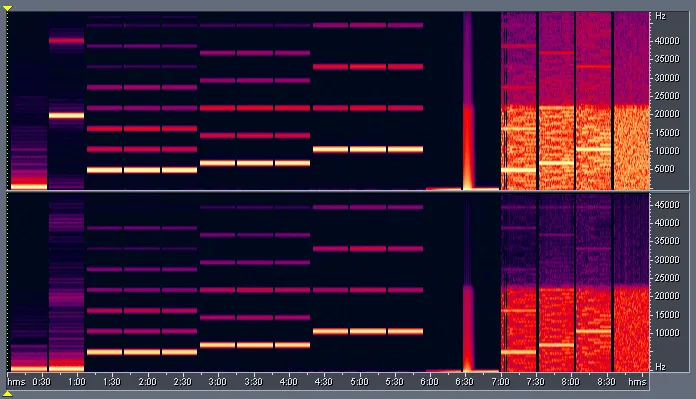Click the 2:30 mark on time ruler

182,382
